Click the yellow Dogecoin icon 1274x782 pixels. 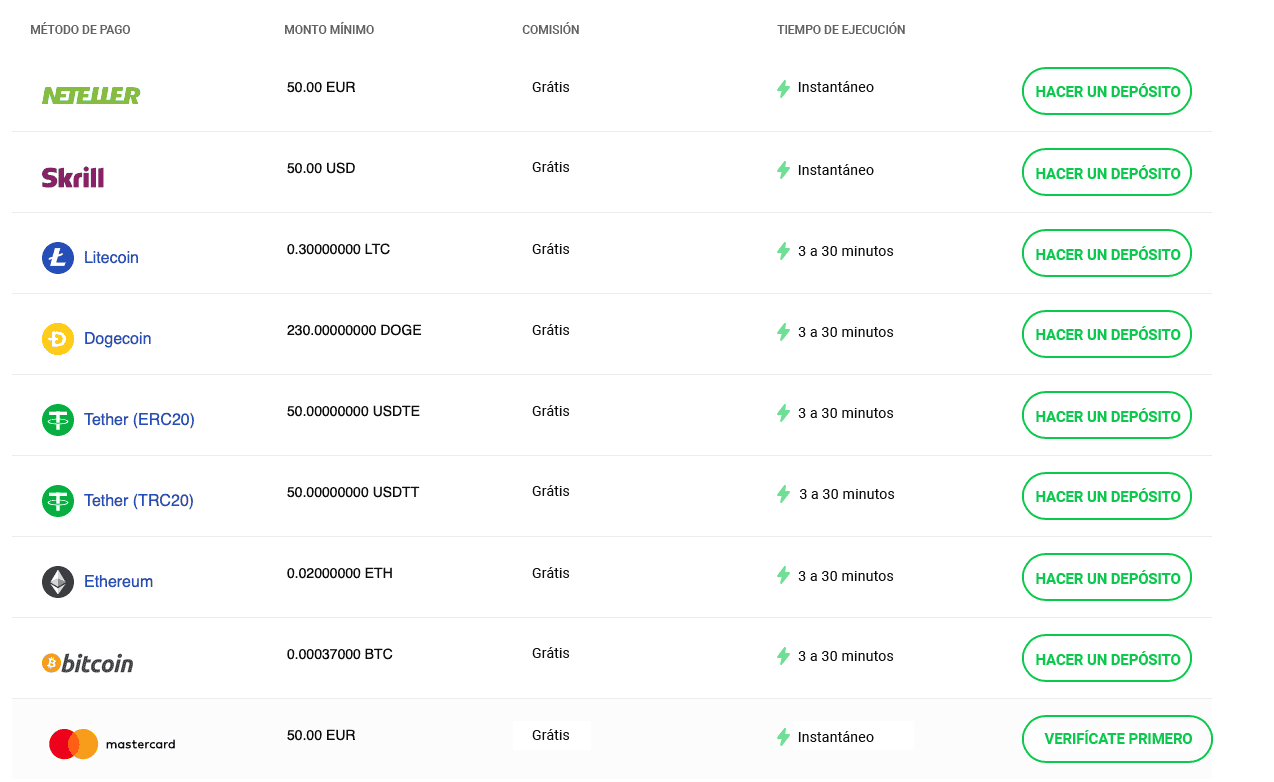tap(58, 339)
